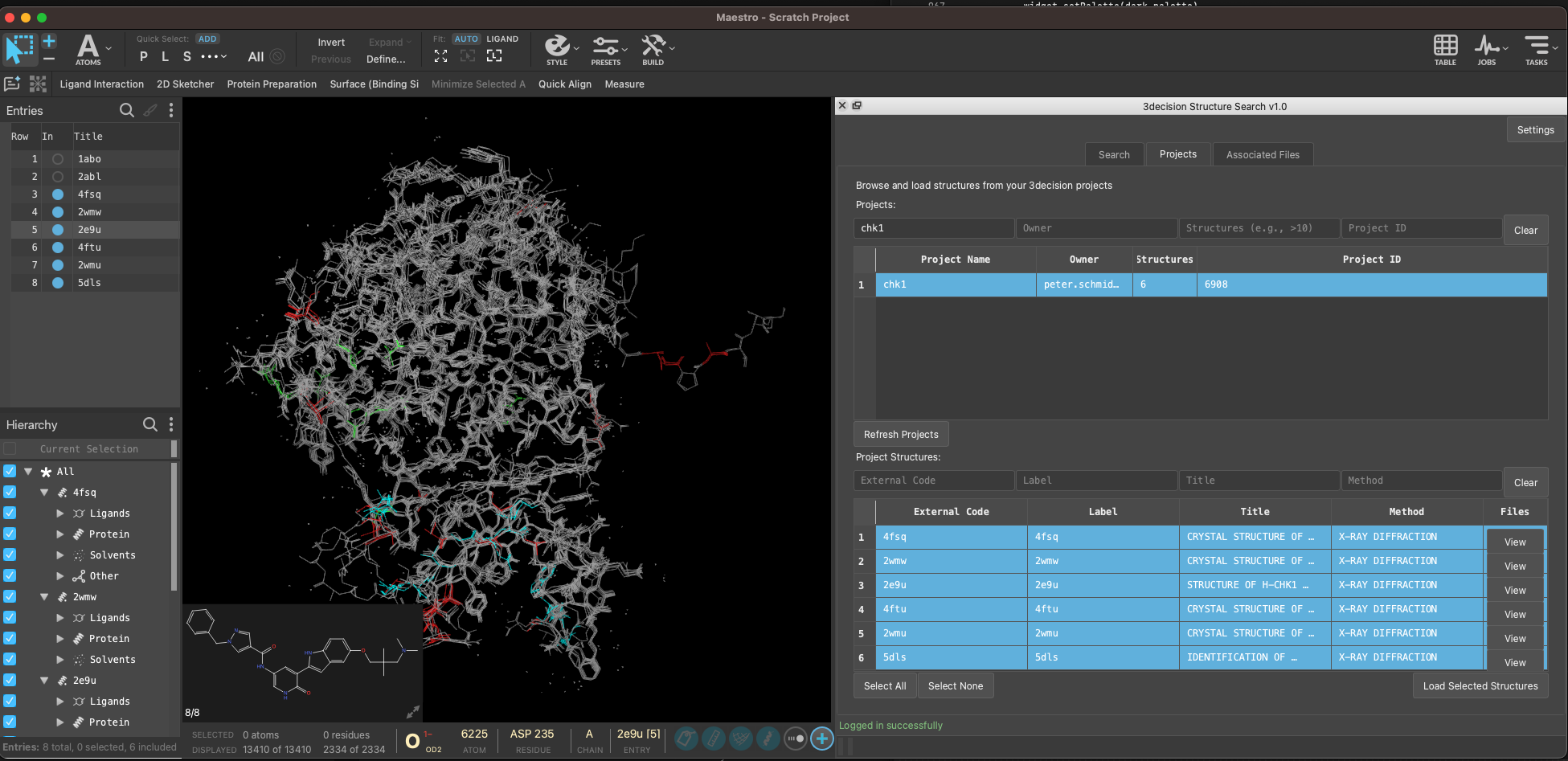Quick select Protein with the P button
Image resolution: width=1568 pixels, height=761 pixels.
pyautogui.click(x=143, y=56)
